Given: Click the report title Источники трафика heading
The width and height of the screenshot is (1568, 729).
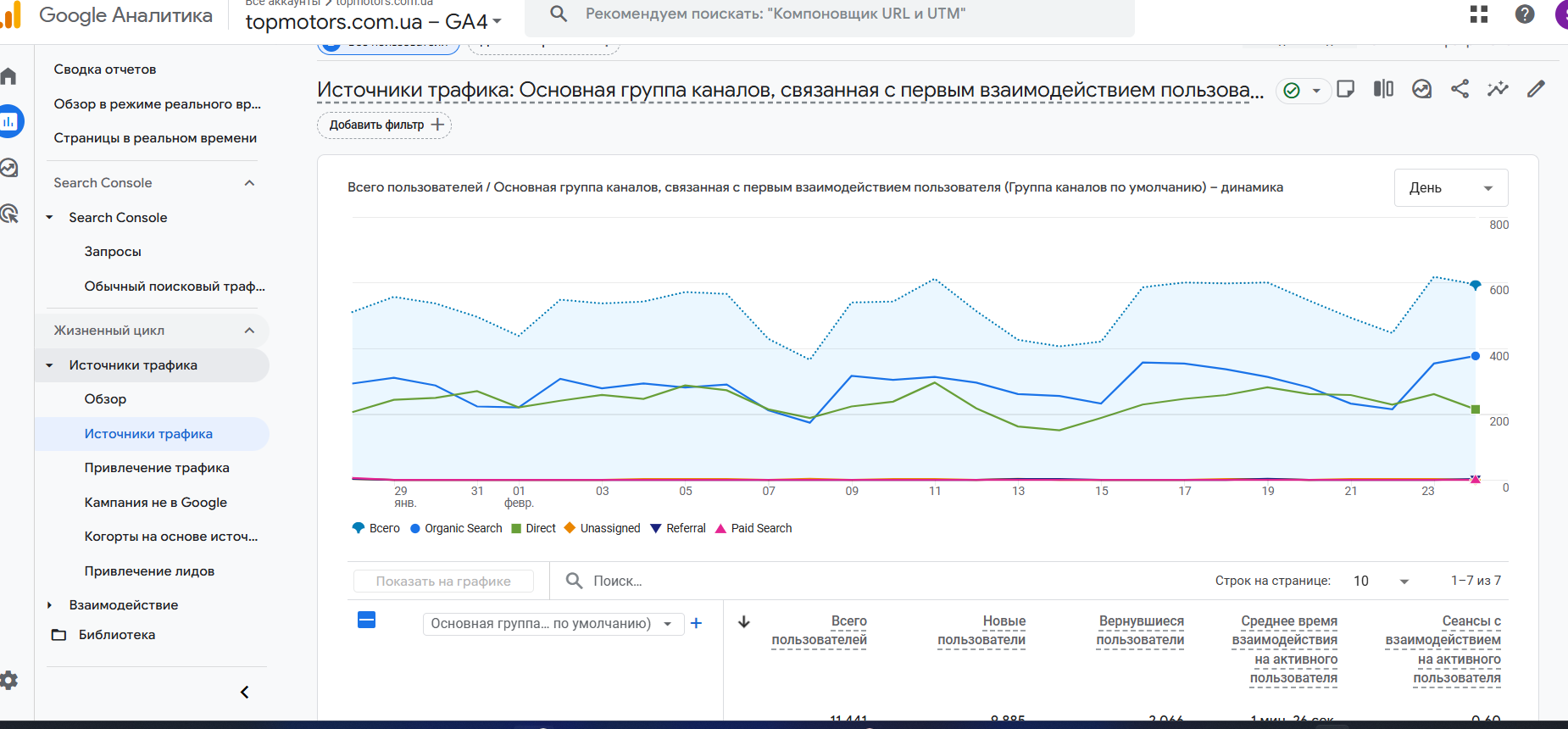Looking at the screenshot, I should (x=790, y=90).
